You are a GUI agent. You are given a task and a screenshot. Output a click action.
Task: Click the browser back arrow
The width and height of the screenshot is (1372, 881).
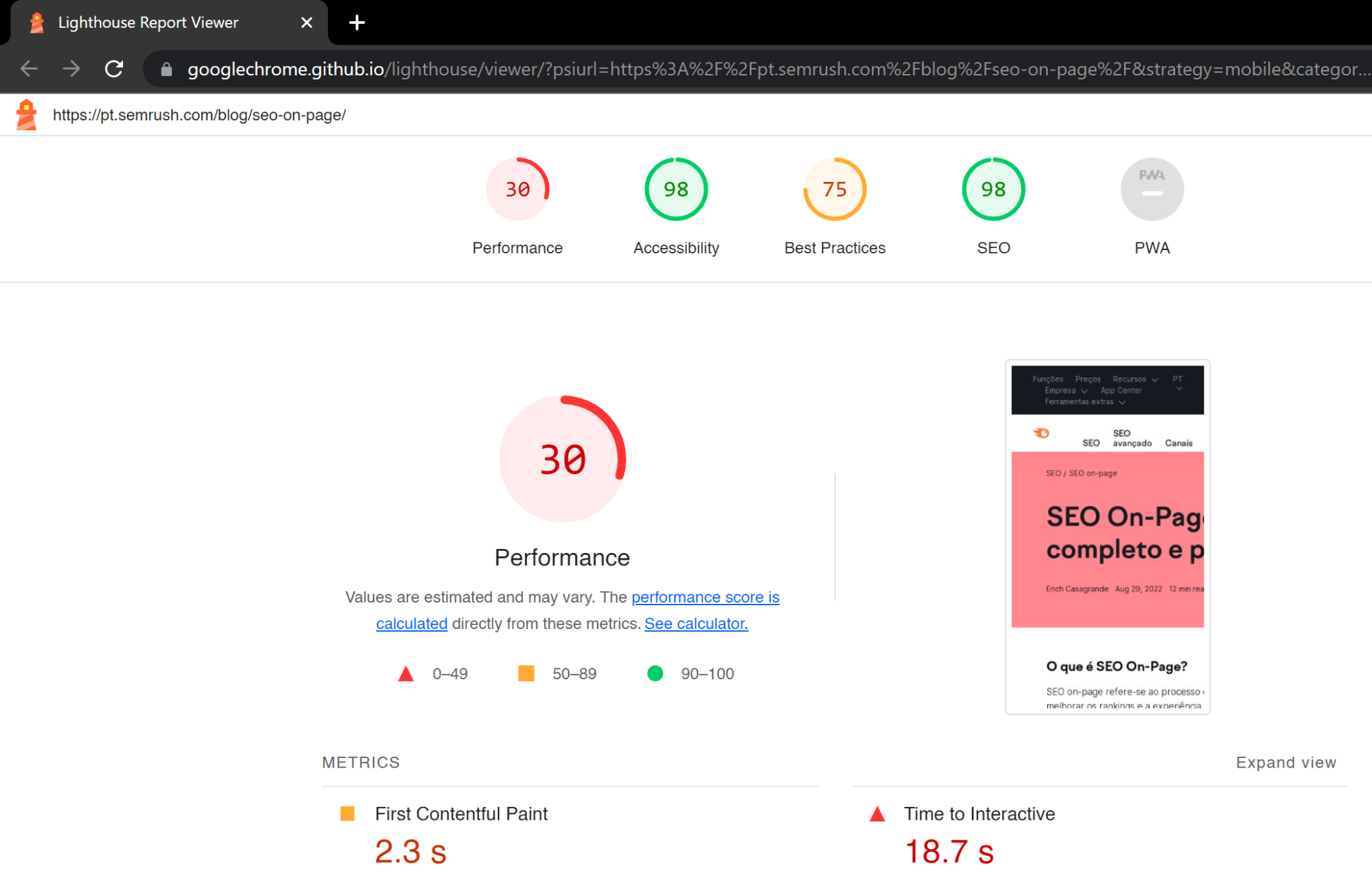pos(29,69)
